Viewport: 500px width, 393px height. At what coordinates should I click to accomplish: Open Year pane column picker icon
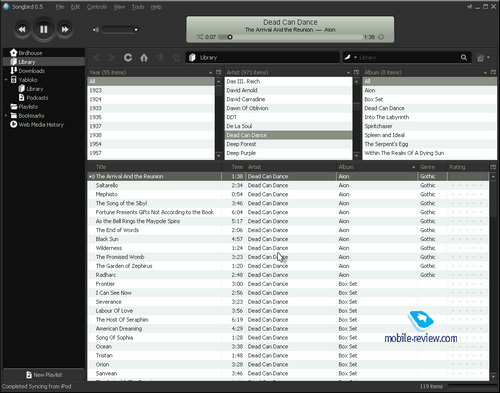coord(219,72)
